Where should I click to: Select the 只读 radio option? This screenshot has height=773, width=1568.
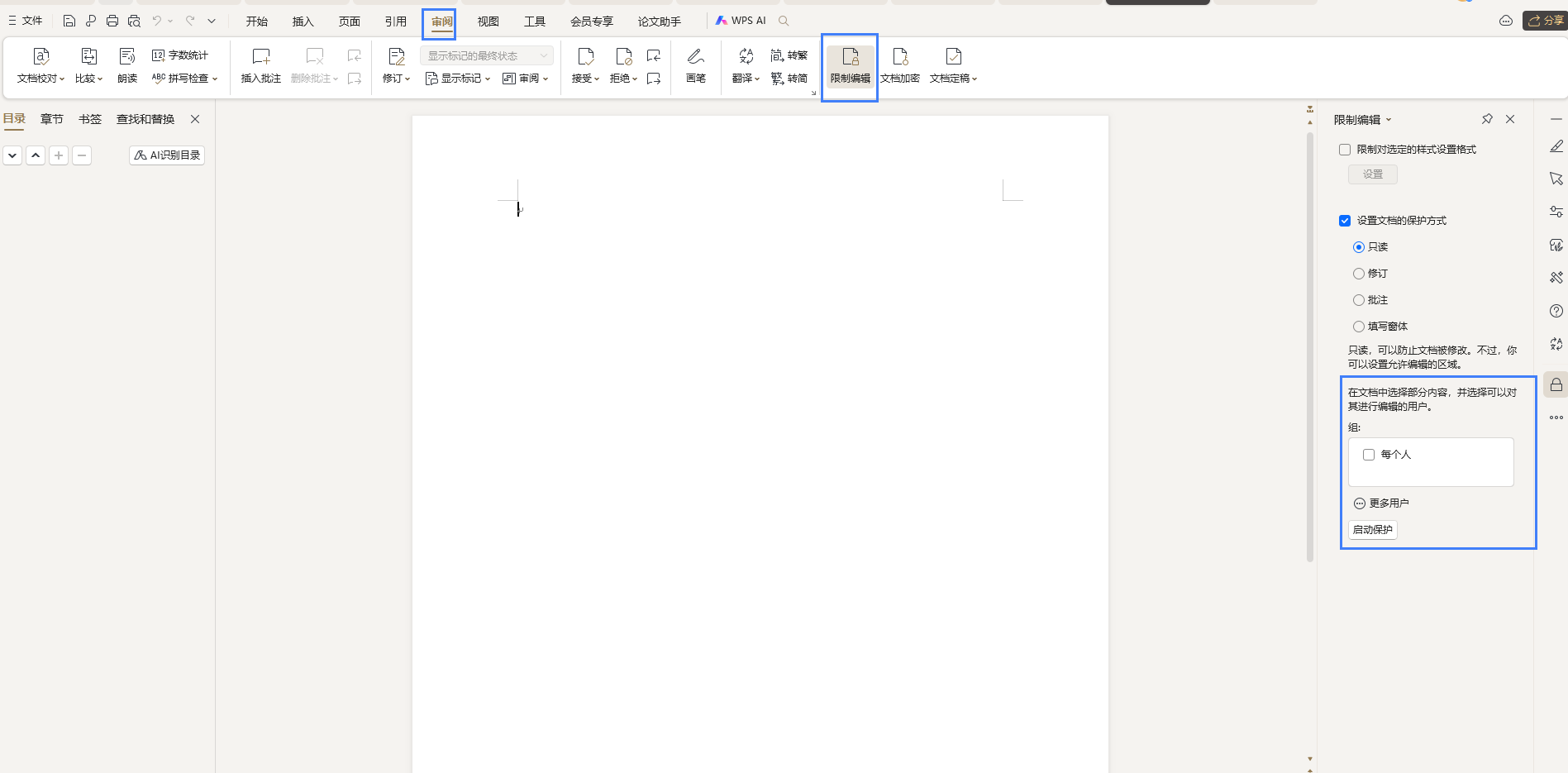point(1358,247)
